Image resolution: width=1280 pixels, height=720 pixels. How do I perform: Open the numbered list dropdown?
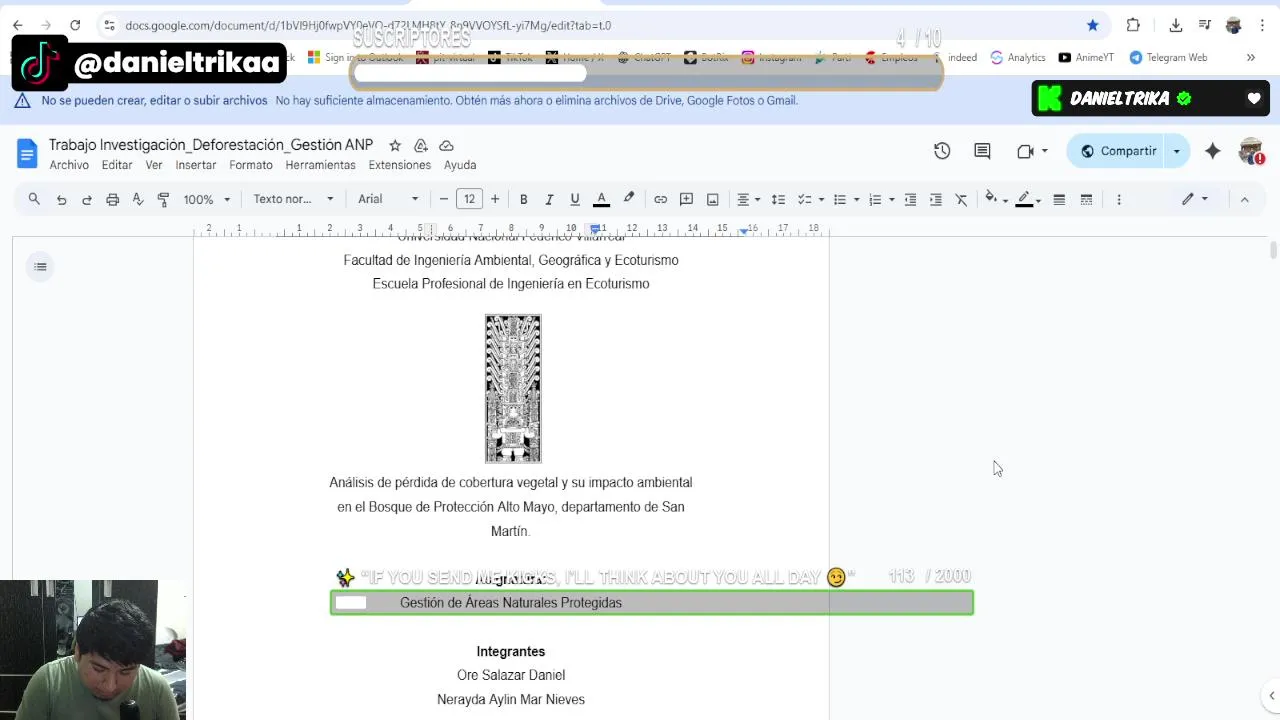881,199
